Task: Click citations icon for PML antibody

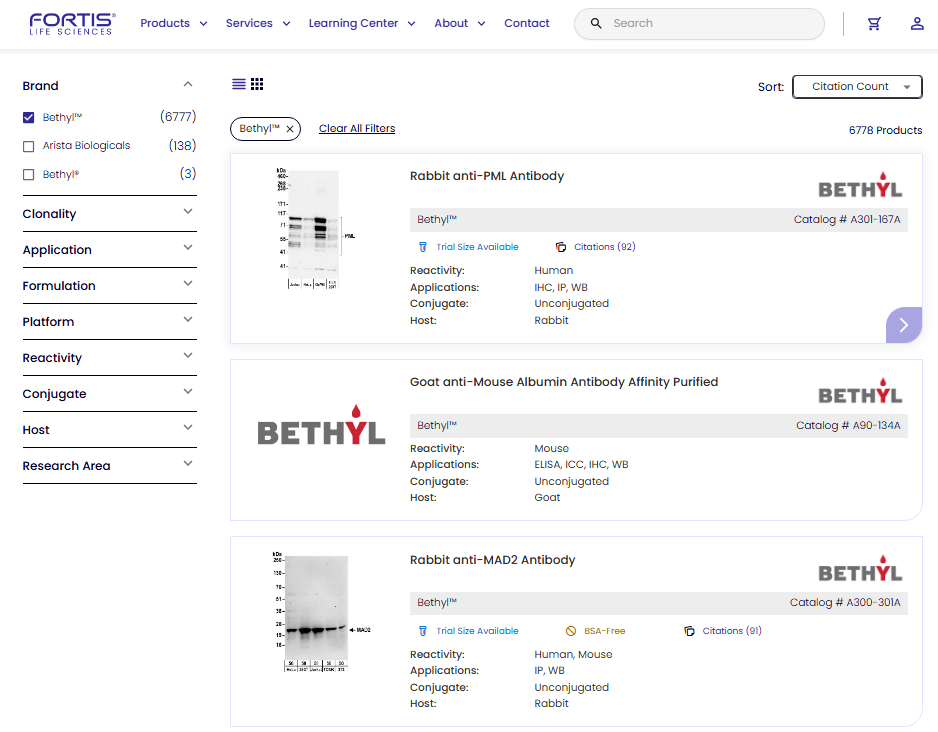Action: pyautogui.click(x=561, y=247)
